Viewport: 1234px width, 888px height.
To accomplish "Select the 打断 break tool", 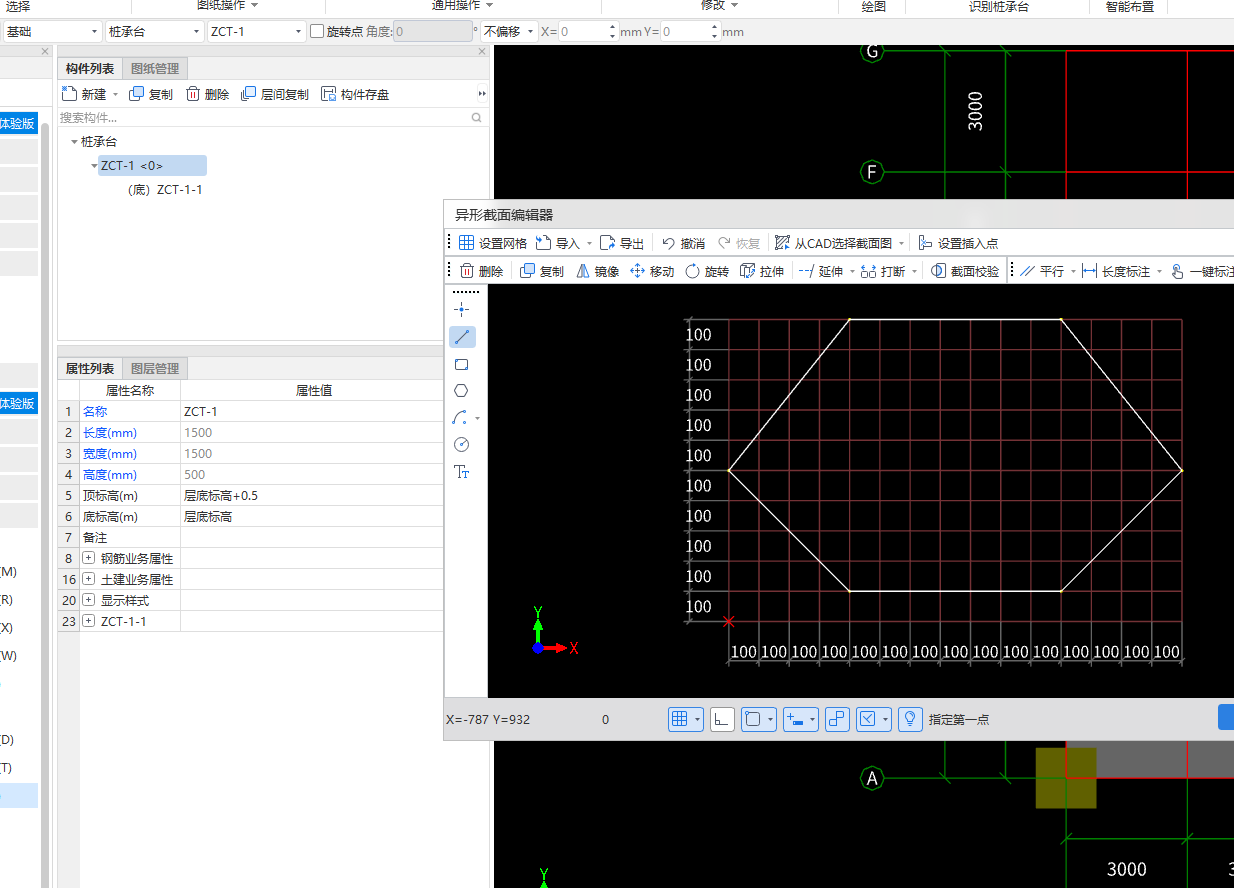I will click(883, 271).
